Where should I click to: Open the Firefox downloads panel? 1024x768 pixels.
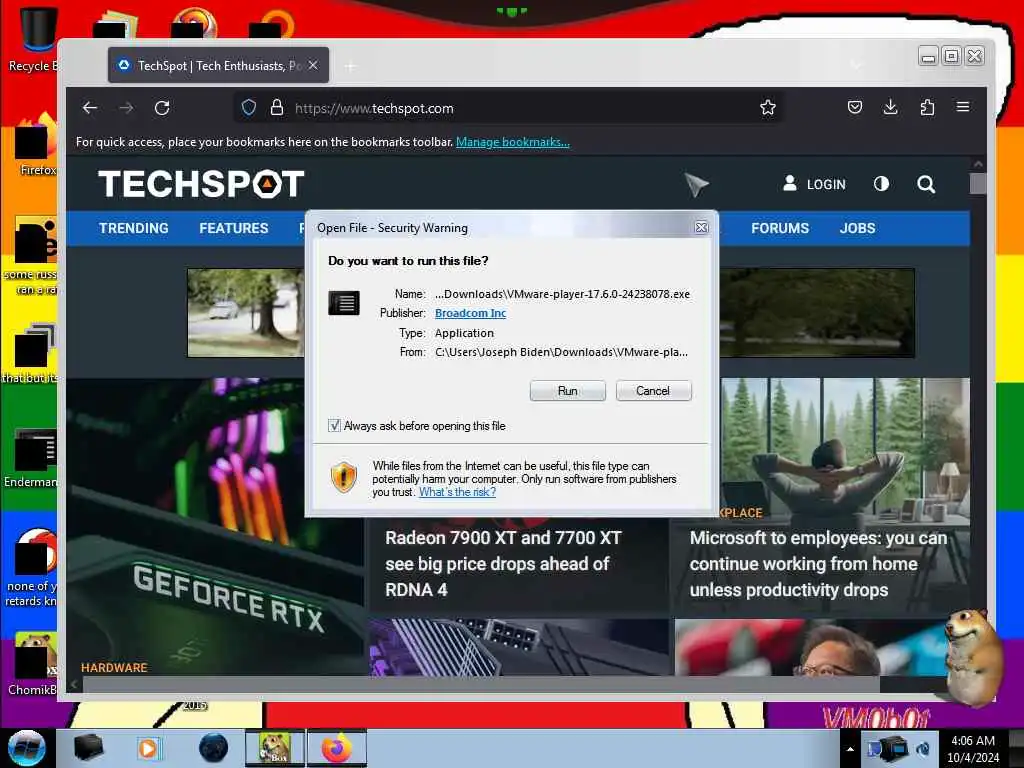point(890,107)
